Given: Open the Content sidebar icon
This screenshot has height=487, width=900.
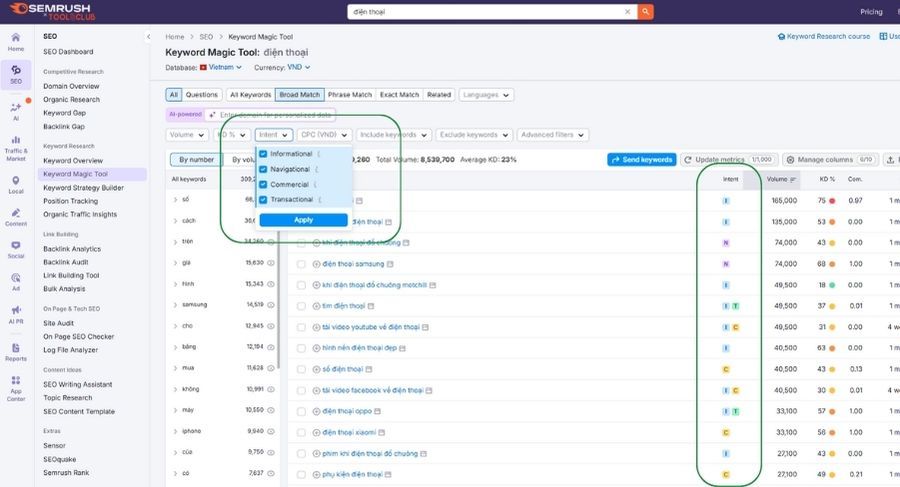Looking at the screenshot, I should 15,217.
